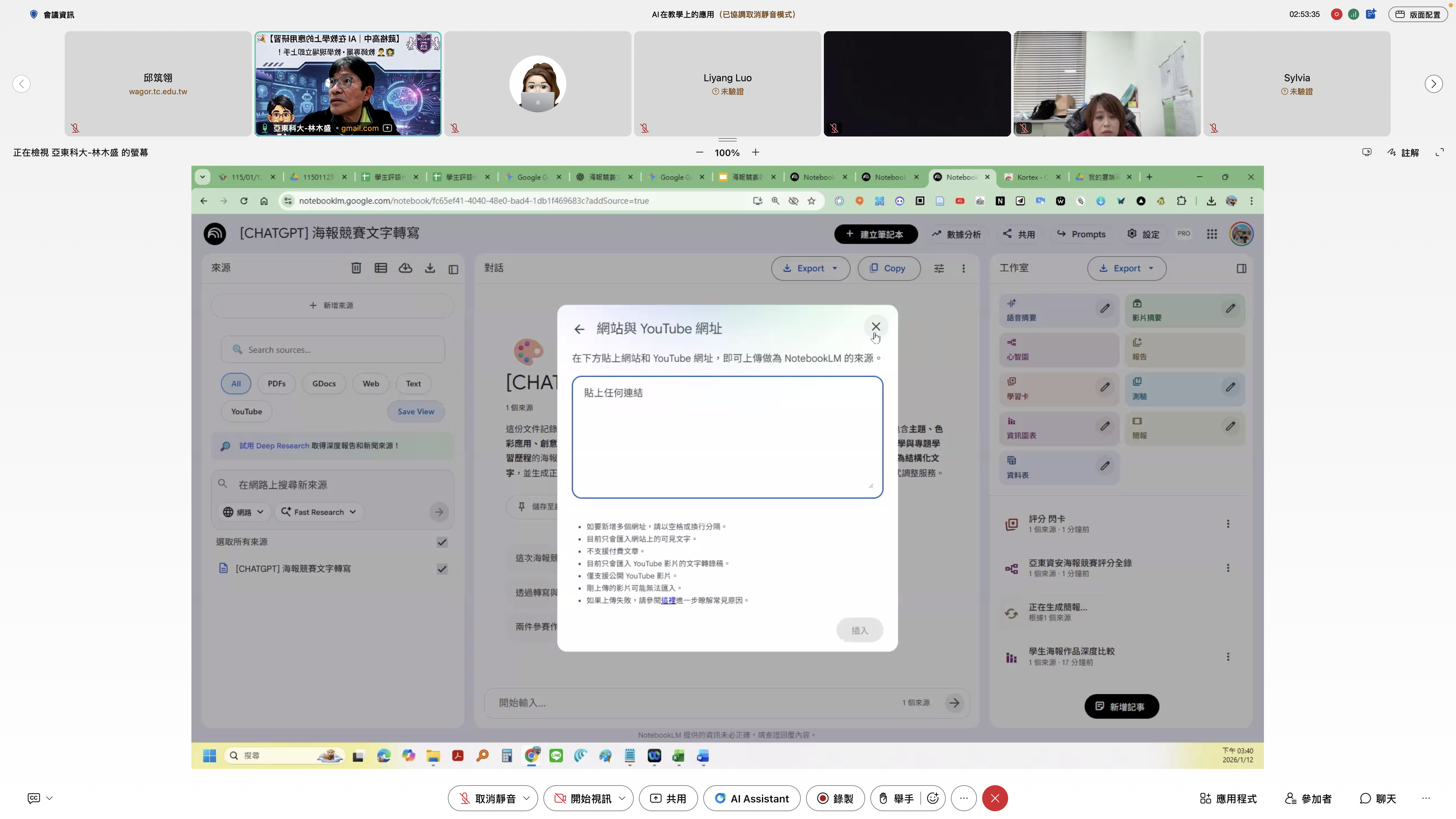The image size is (1456, 819).
Task: Expand the video options arrow beside 開始視訊
Action: [x=622, y=798]
